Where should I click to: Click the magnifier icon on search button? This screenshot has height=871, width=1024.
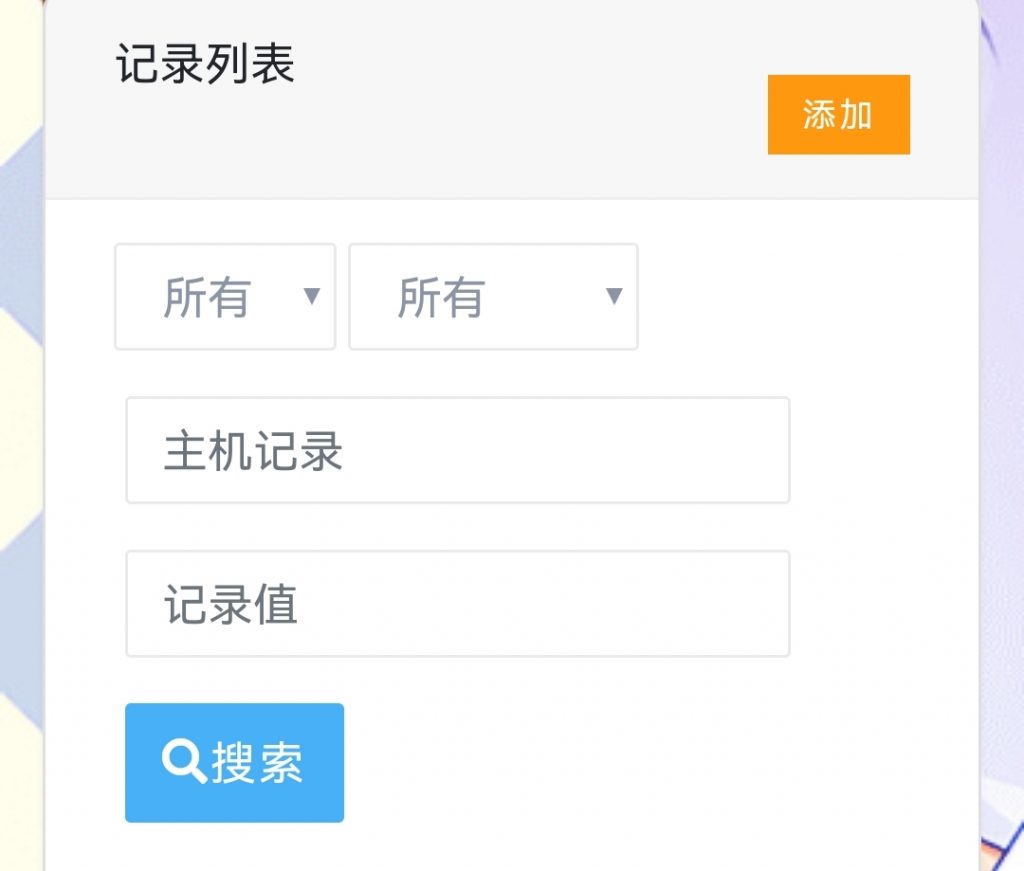point(184,763)
